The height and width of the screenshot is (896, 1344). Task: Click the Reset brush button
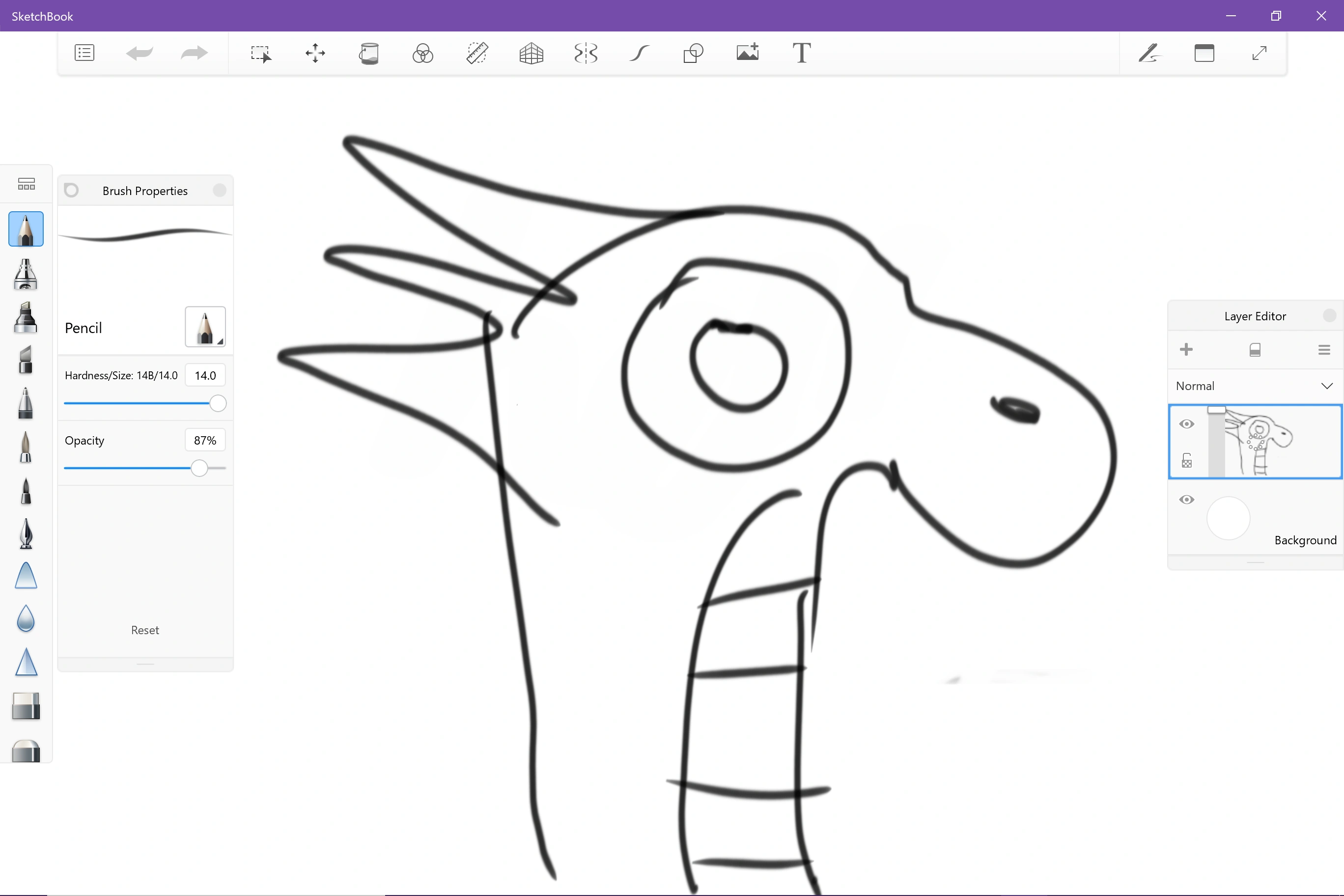pyautogui.click(x=145, y=630)
